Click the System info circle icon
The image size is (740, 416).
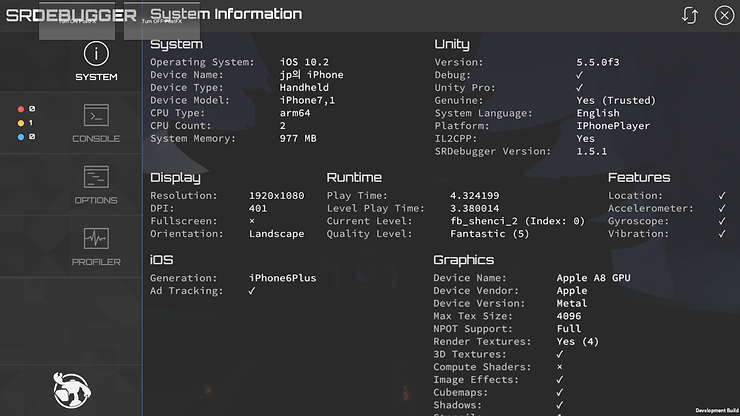pos(96,54)
